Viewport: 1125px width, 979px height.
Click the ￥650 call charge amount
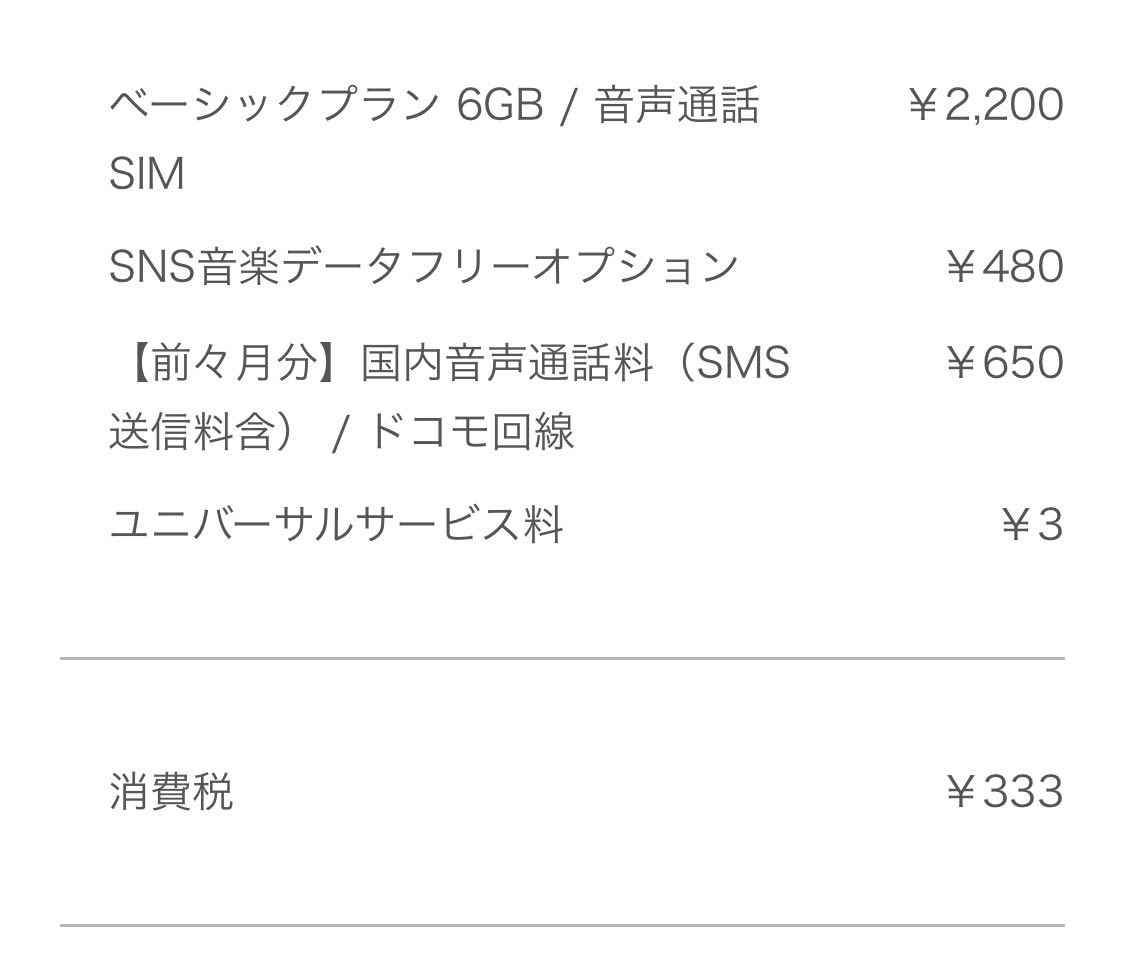1004,362
